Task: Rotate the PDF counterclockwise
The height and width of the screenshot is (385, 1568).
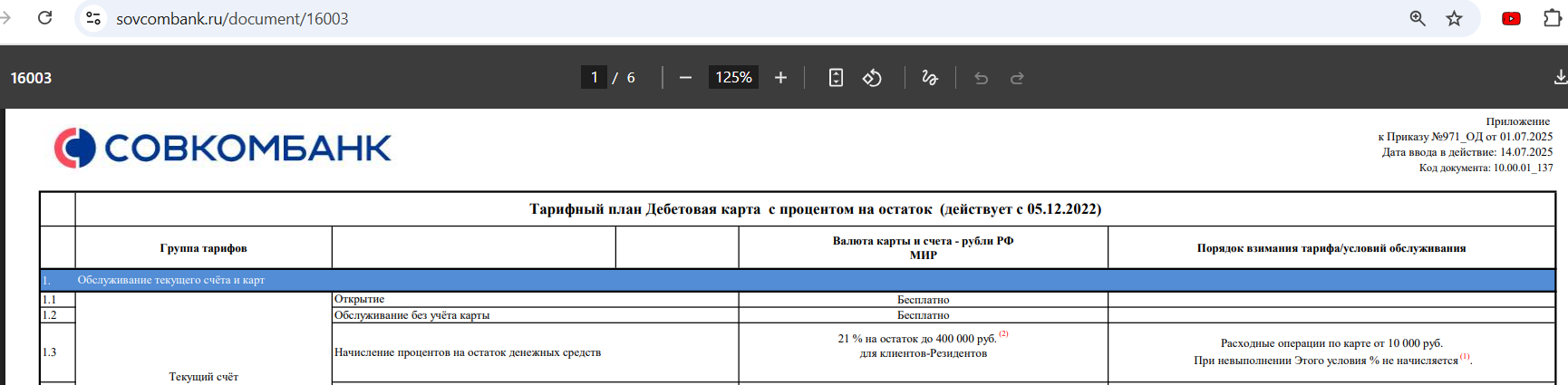Action: click(872, 78)
